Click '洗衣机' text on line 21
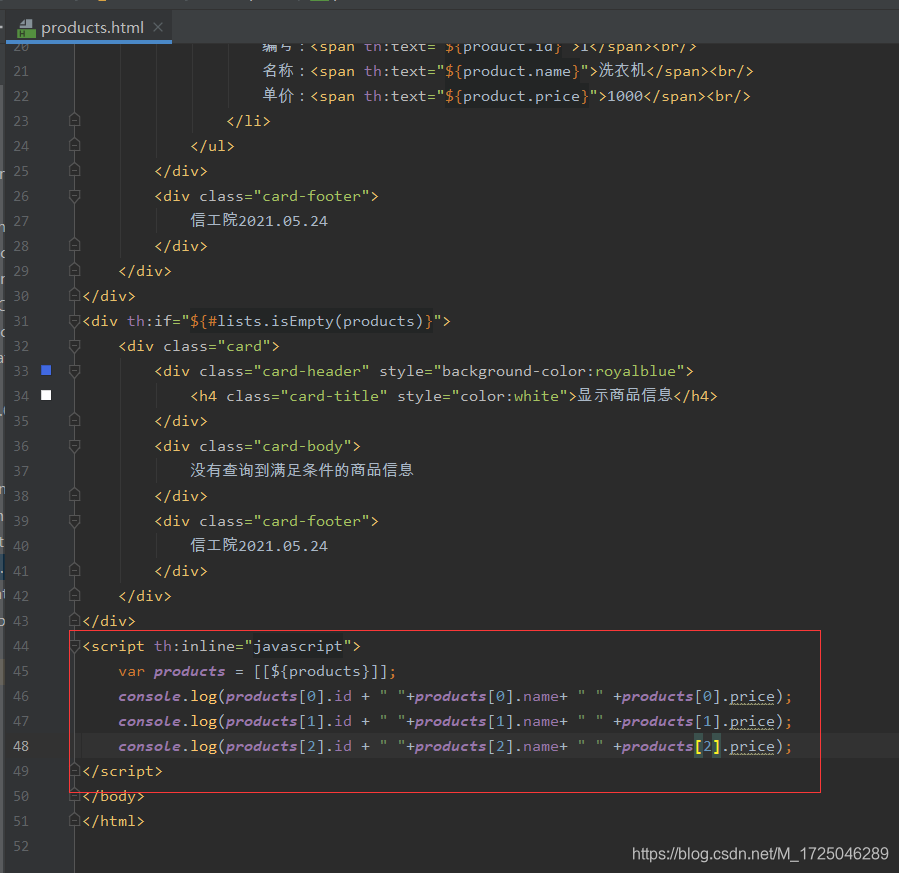This screenshot has height=873, width=899. 623,71
